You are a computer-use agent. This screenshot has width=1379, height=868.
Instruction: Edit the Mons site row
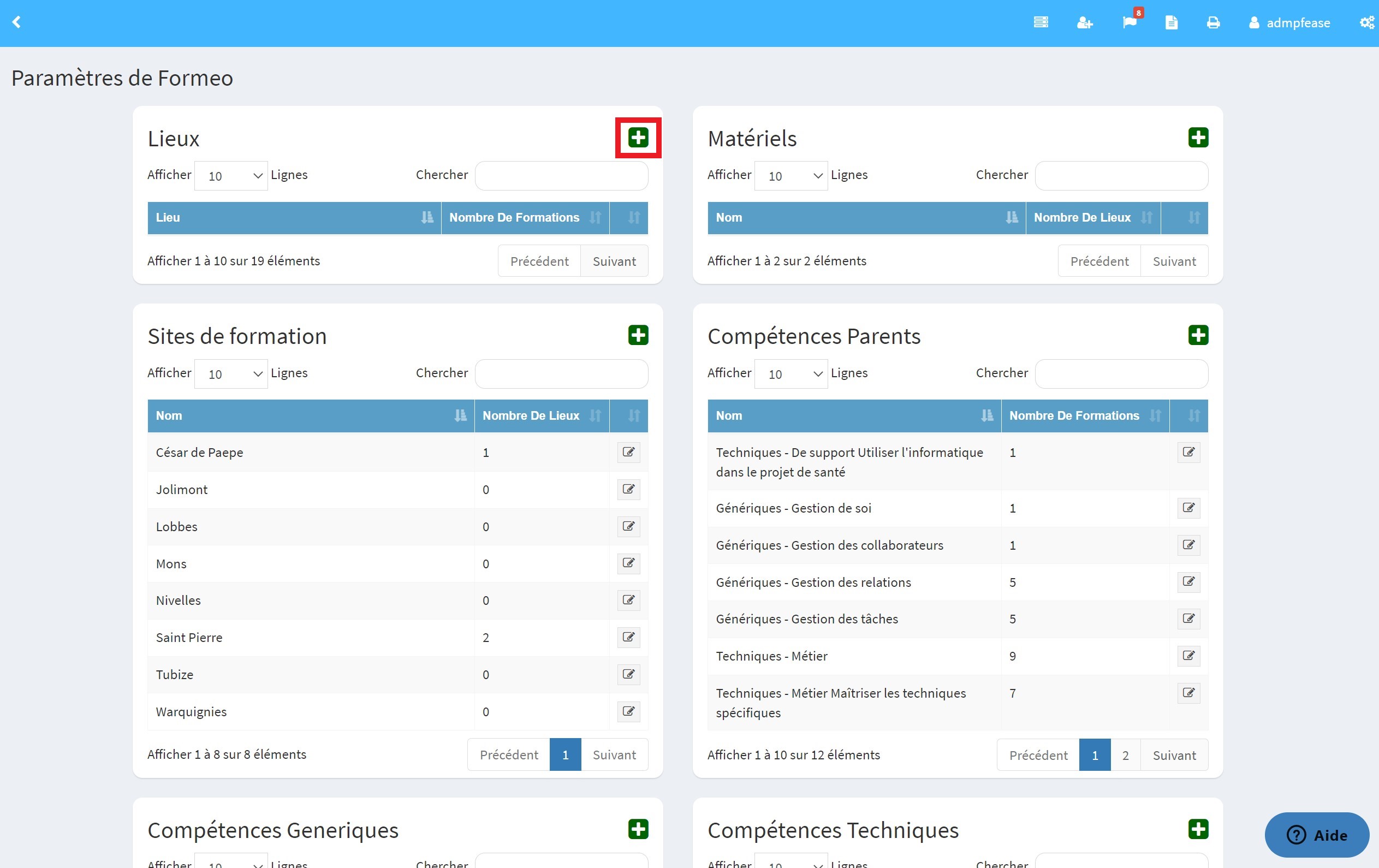point(628,563)
